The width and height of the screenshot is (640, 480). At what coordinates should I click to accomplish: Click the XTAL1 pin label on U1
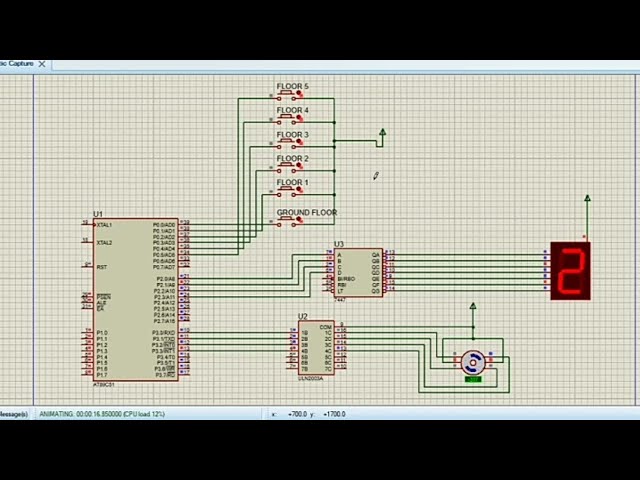pyautogui.click(x=104, y=225)
